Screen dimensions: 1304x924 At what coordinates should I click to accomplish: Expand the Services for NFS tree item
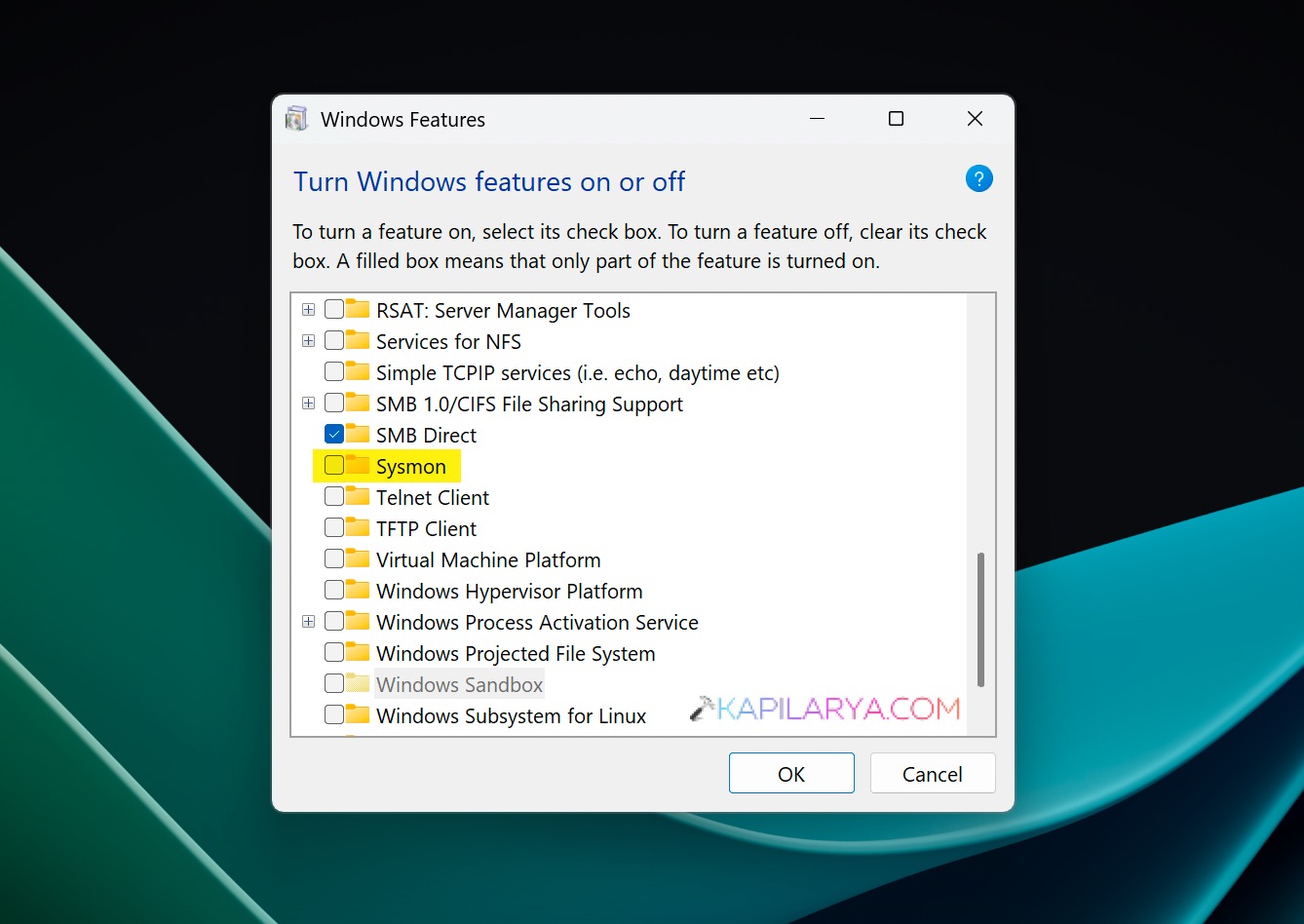point(308,340)
